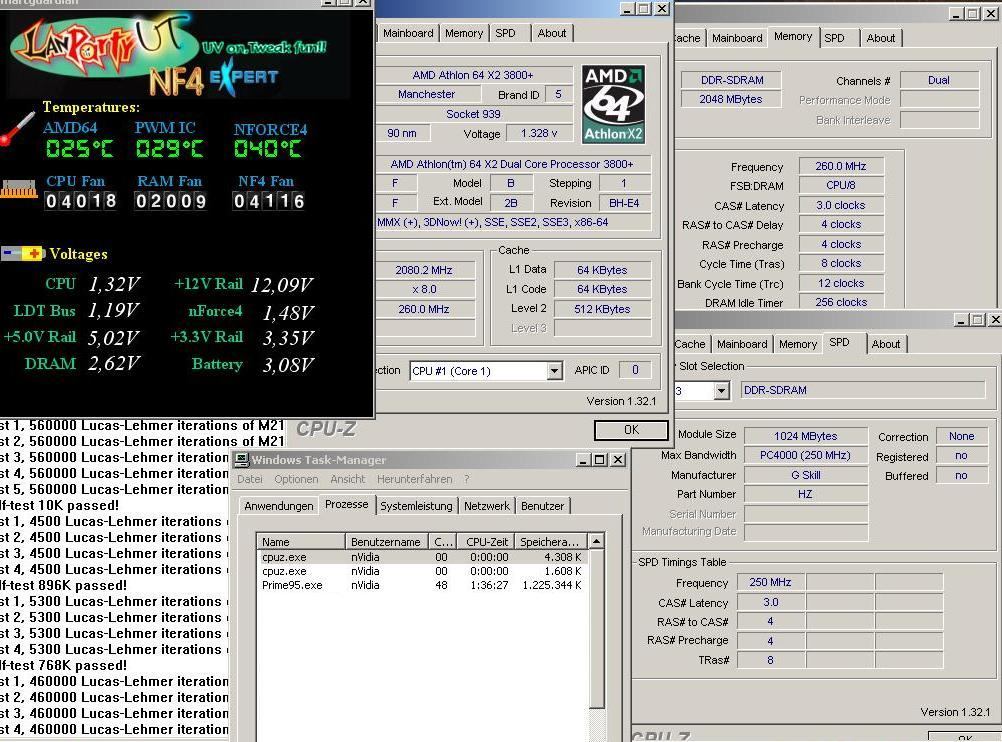Click the DDR-SDRAM field in SPD window
The image size is (1002, 742).
(863, 390)
